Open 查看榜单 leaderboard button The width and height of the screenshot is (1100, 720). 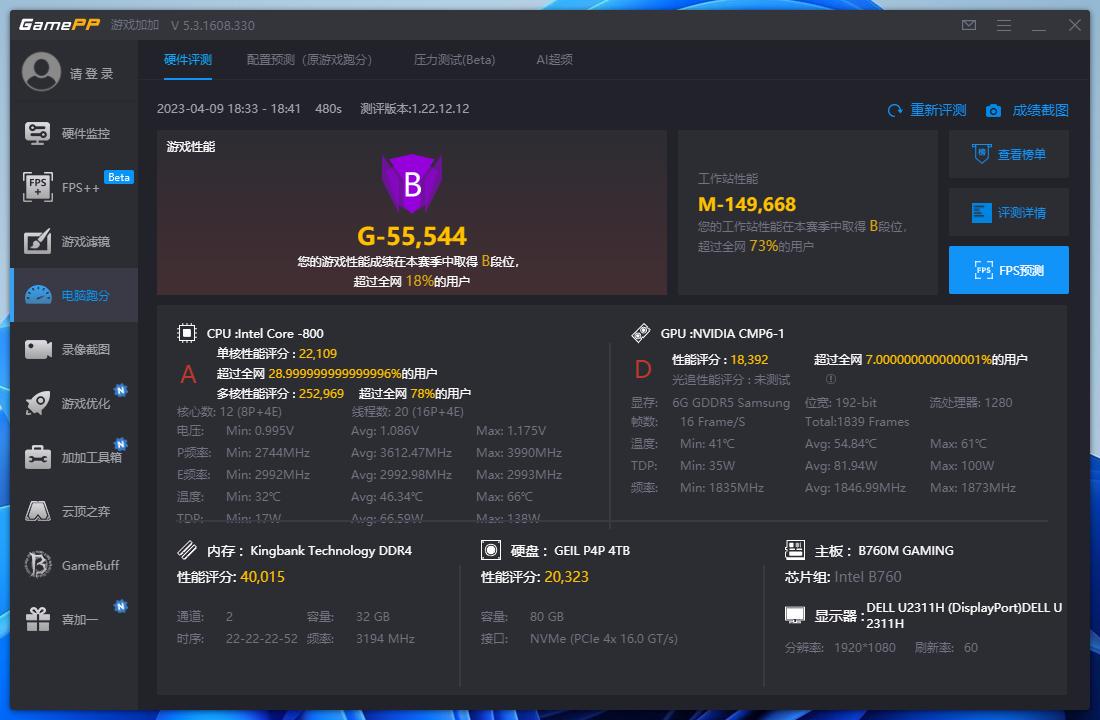coord(1009,154)
